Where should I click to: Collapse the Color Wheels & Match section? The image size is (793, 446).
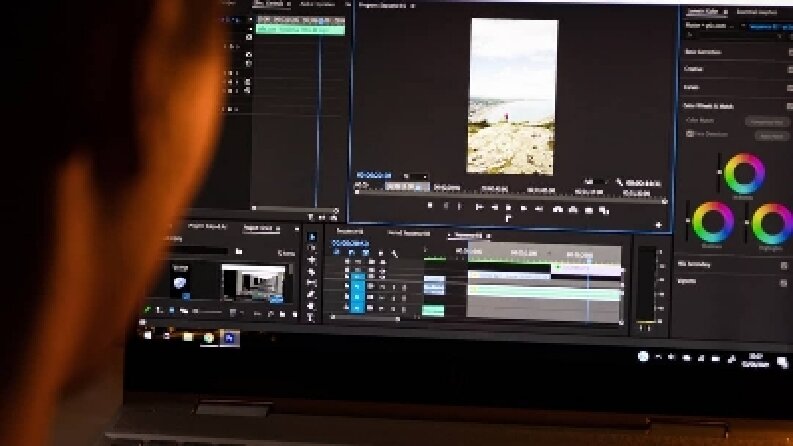click(x=709, y=106)
